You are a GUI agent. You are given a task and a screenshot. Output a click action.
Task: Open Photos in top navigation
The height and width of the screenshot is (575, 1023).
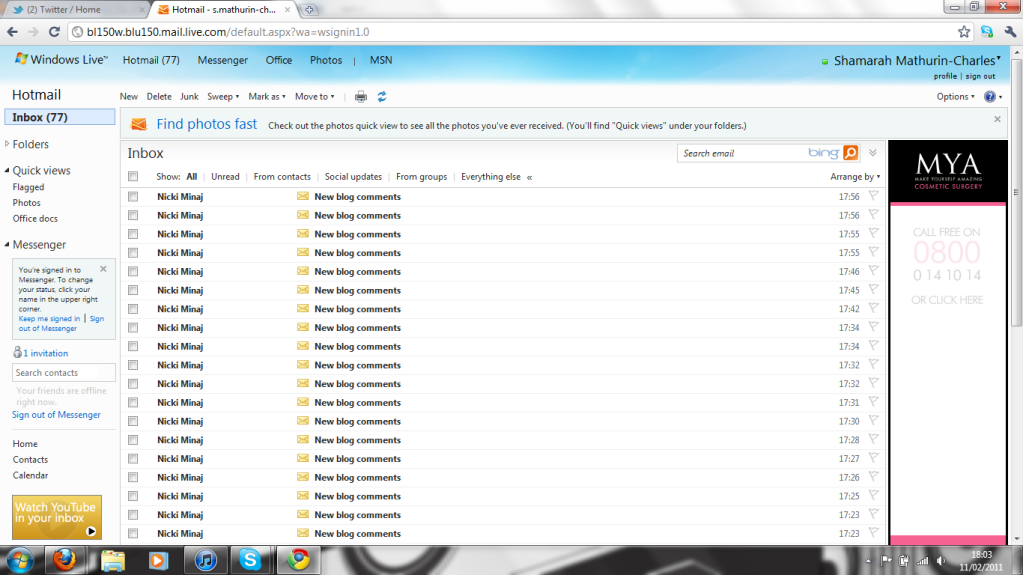point(326,60)
